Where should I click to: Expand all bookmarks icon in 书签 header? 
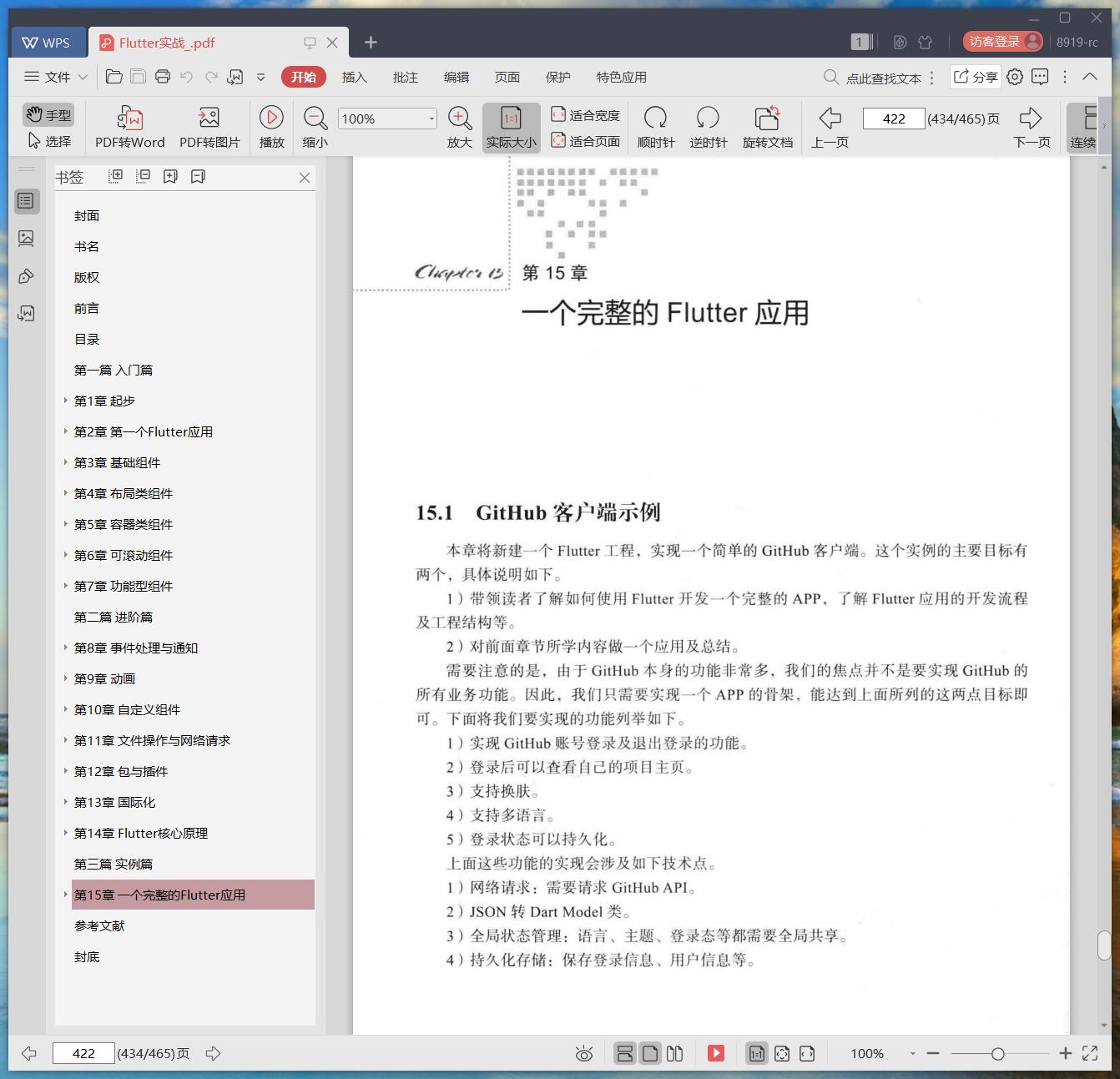[x=116, y=176]
